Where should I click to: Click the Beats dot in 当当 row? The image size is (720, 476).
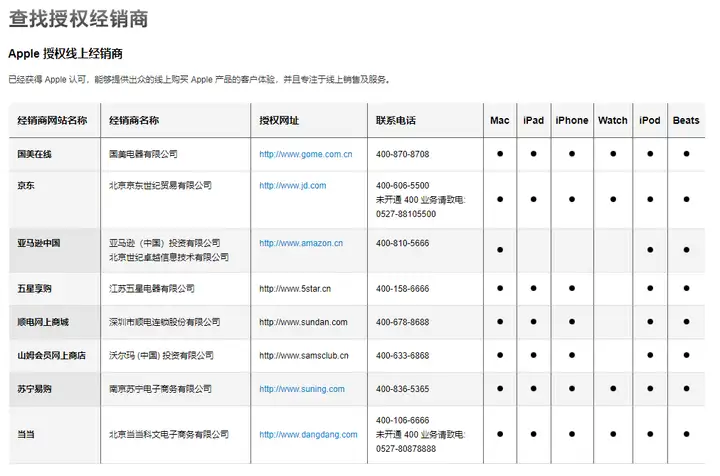[x=686, y=434]
